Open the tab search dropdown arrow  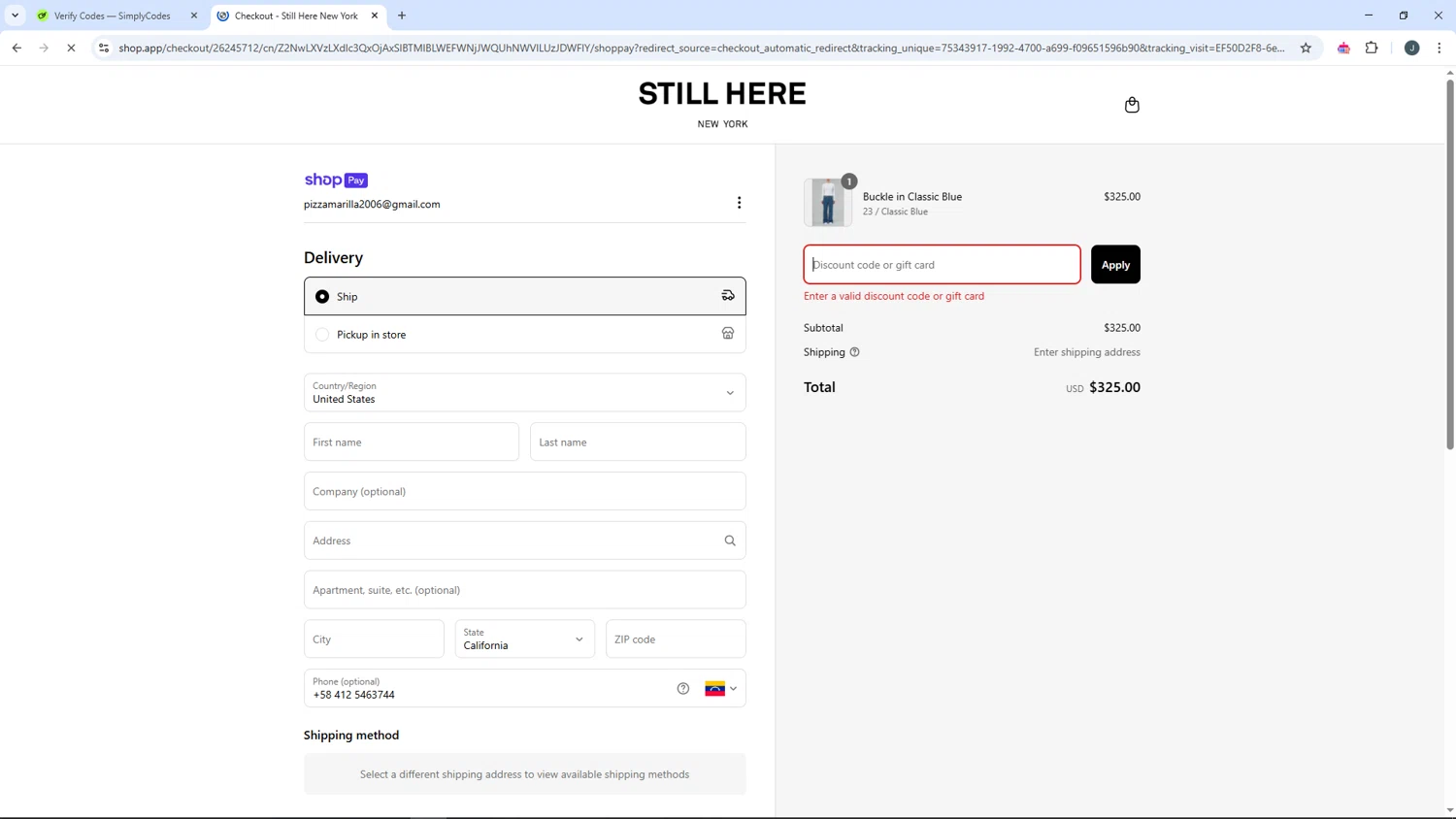tap(16, 16)
